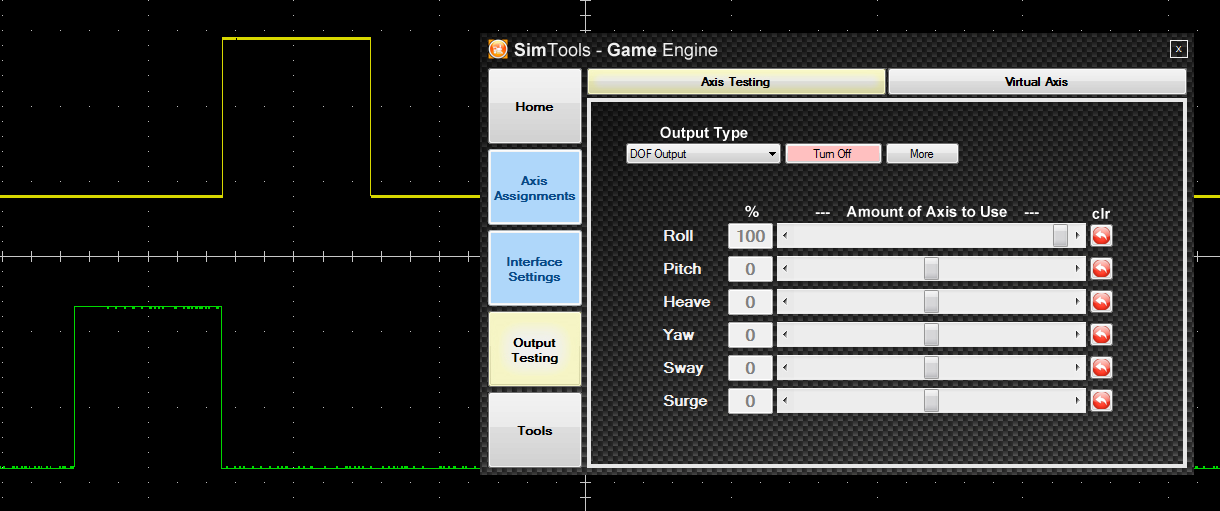Click the Yaw slider handle

click(931, 335)
